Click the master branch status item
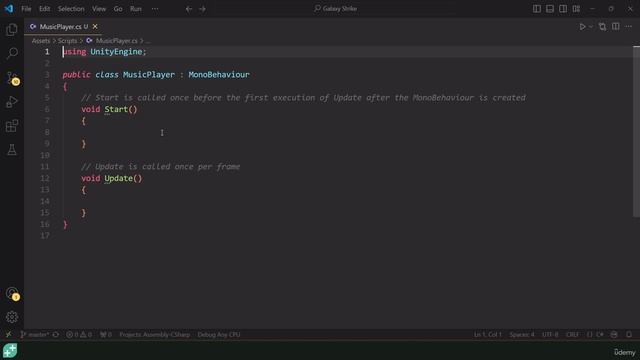 pyautogui.click(x=34, y=334)
